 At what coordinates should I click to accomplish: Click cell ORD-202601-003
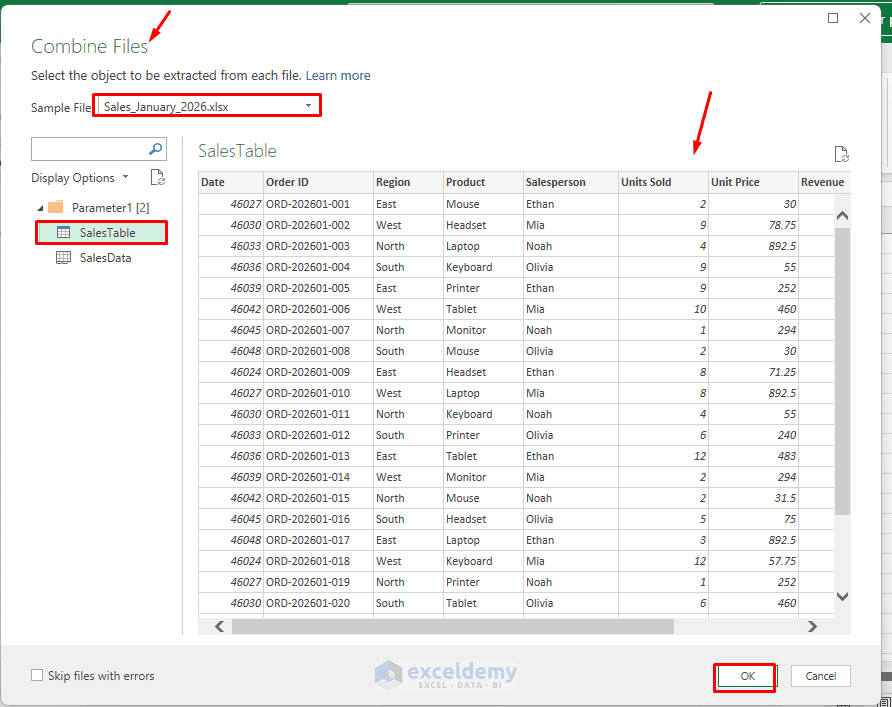click(x=318, y=246)
